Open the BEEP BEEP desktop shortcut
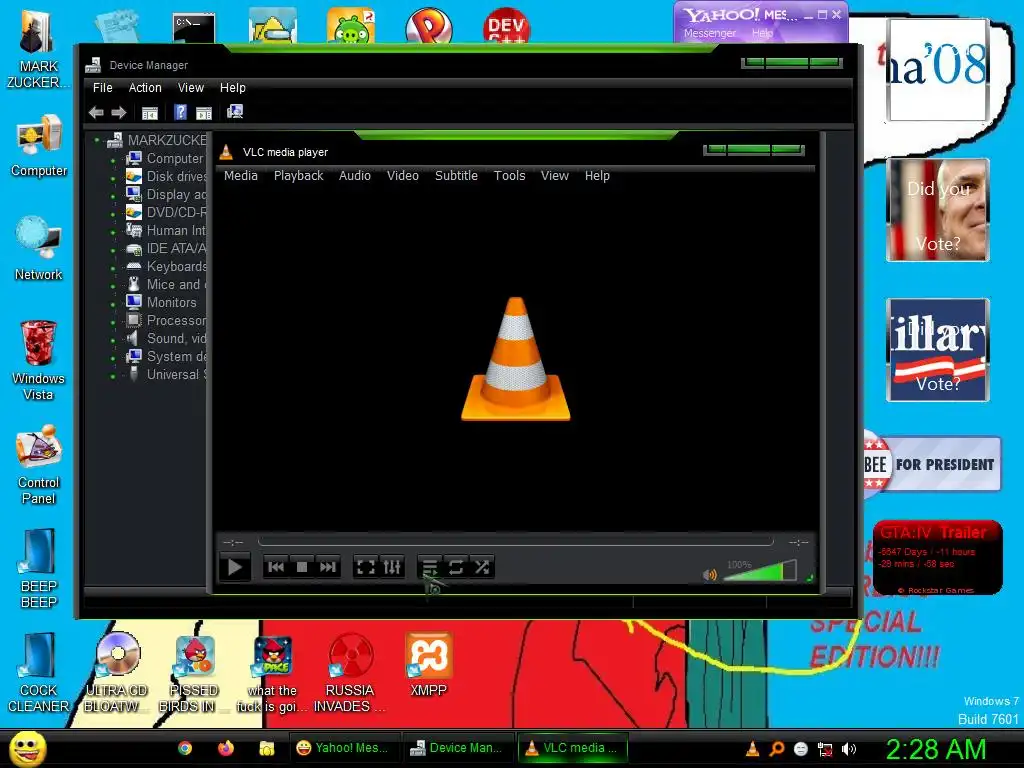The width and height of the screenshot is (1024, 768). (x=39, y=568)
